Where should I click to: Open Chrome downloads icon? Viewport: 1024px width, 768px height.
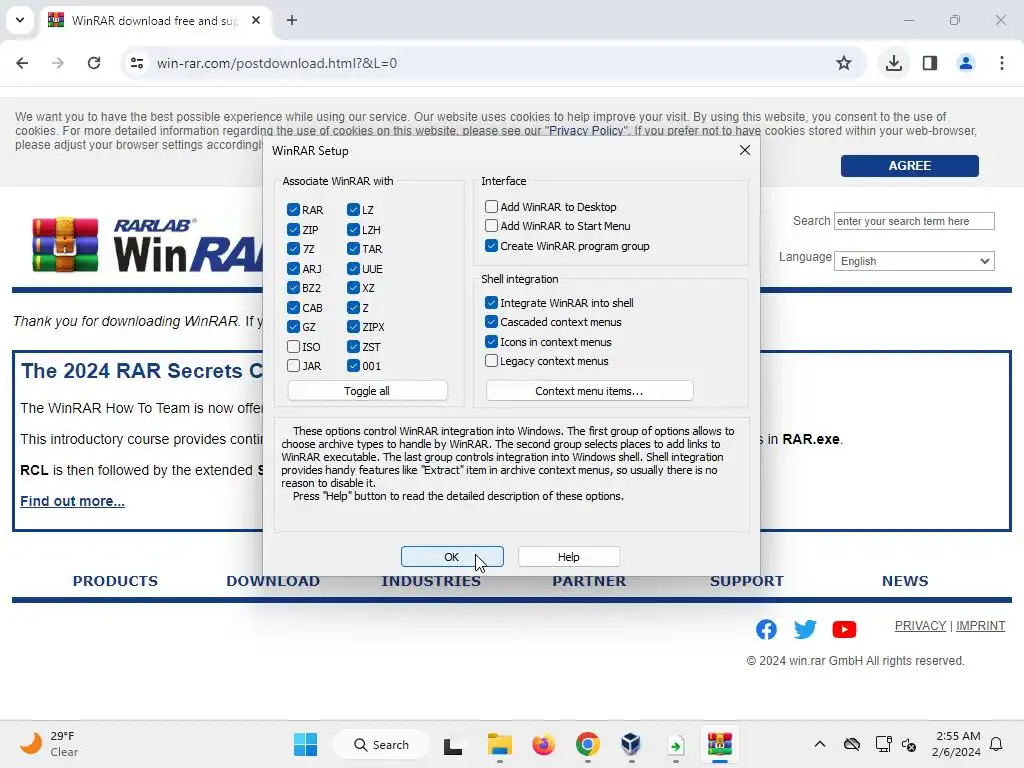894,63
